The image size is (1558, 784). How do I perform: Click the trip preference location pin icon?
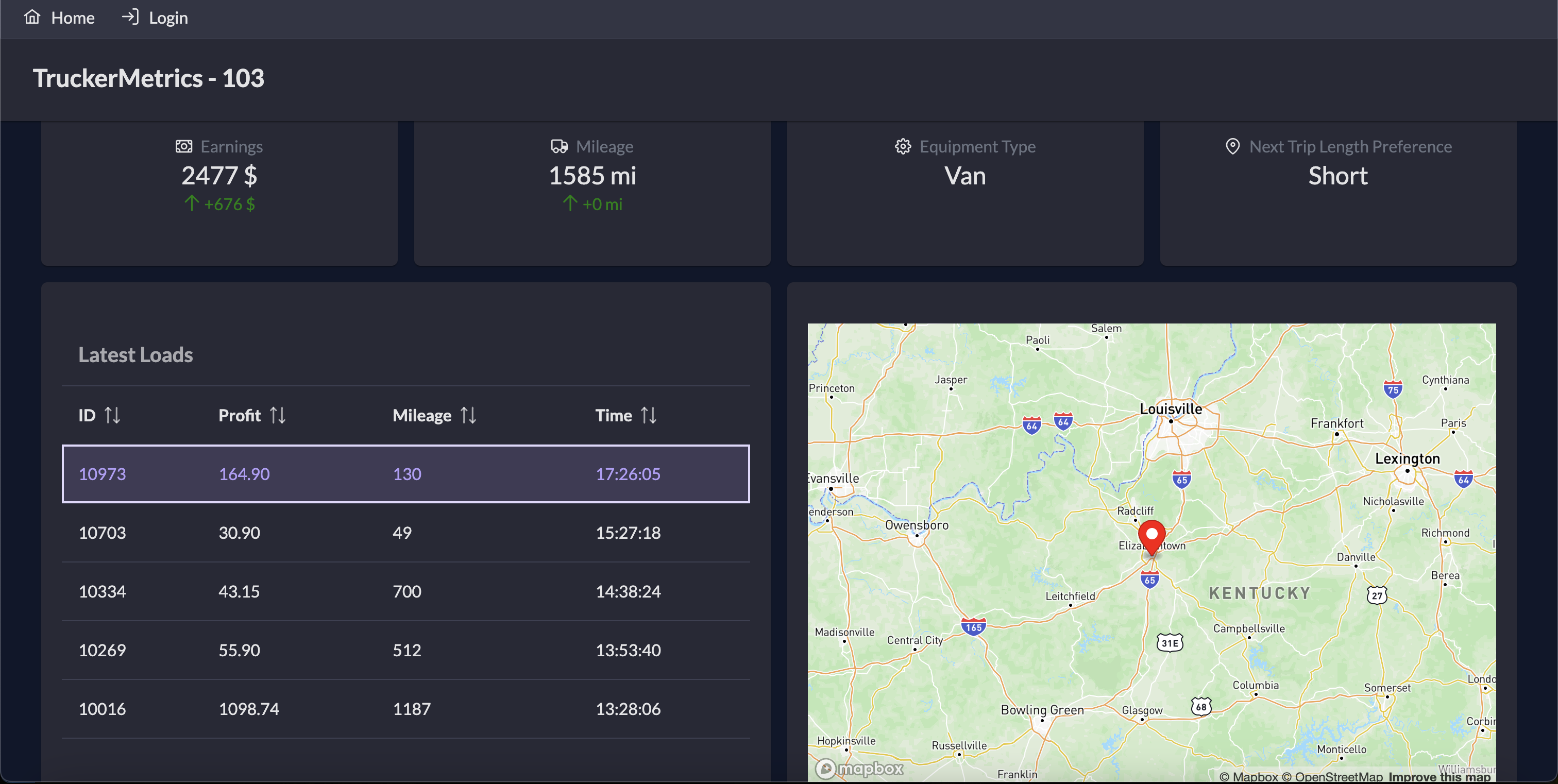click(1232, 146)
